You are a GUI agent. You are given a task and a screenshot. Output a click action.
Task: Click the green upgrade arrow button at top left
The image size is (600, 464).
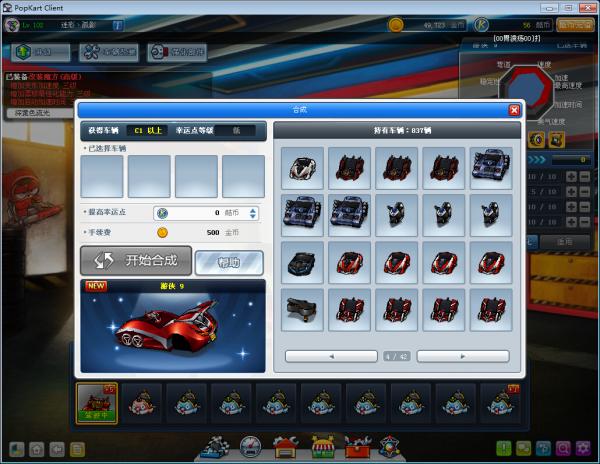(x=41, y=52)
